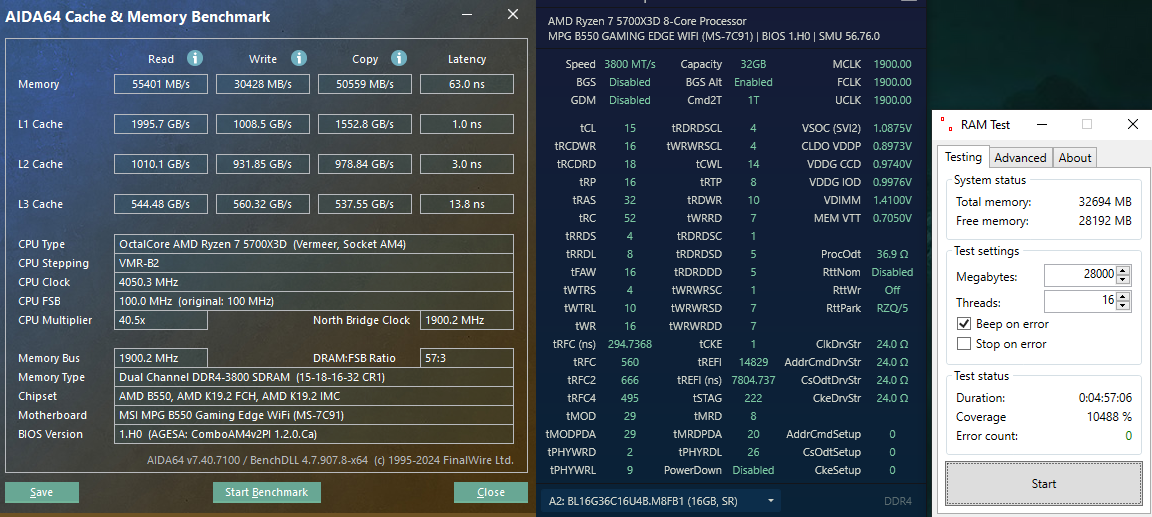Click the CPU Stepping field VMR-B2
Viewport: 1152px width, 517px height.
point(314,263)
